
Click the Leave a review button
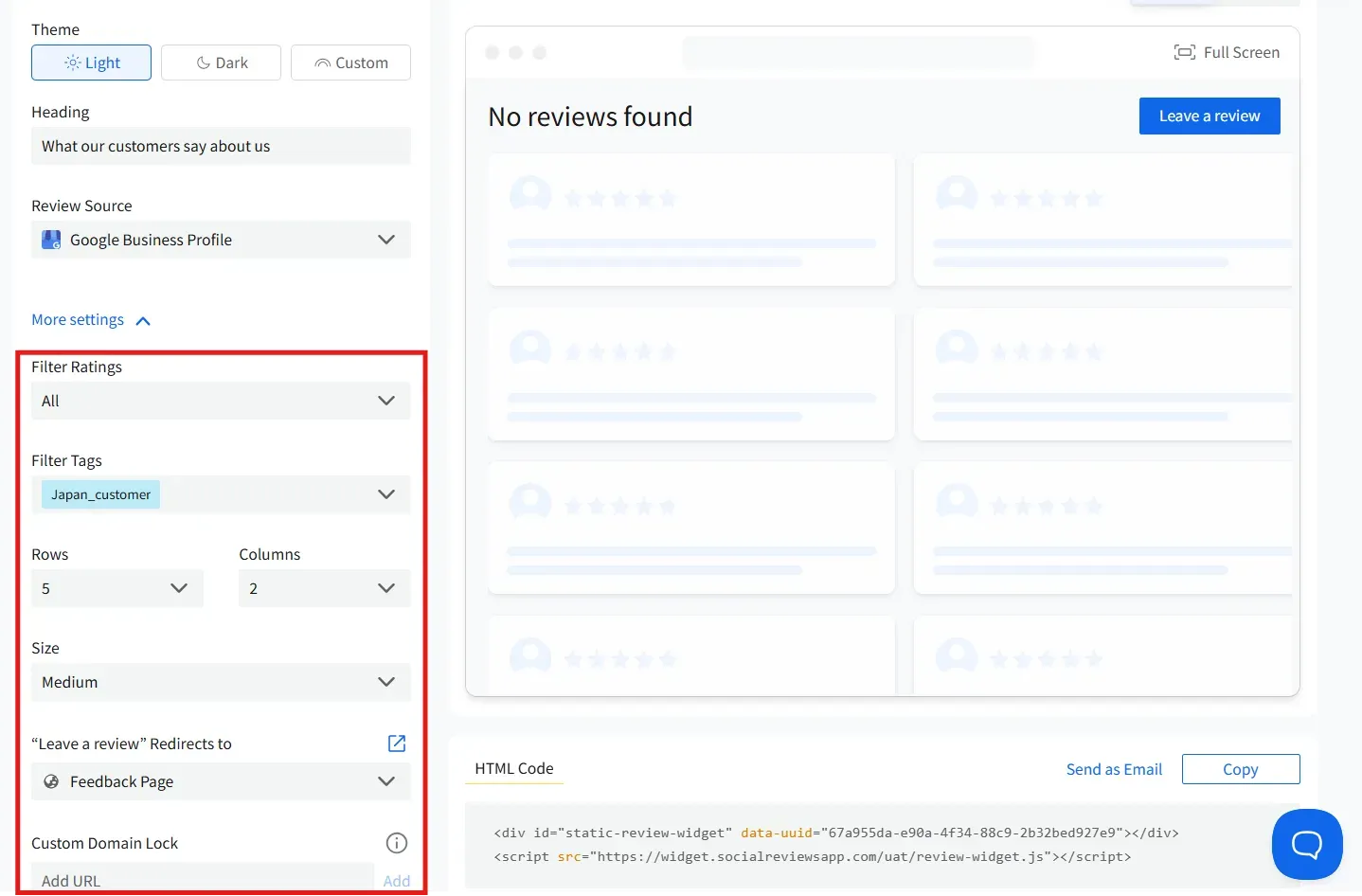[x=1209, y=116]
